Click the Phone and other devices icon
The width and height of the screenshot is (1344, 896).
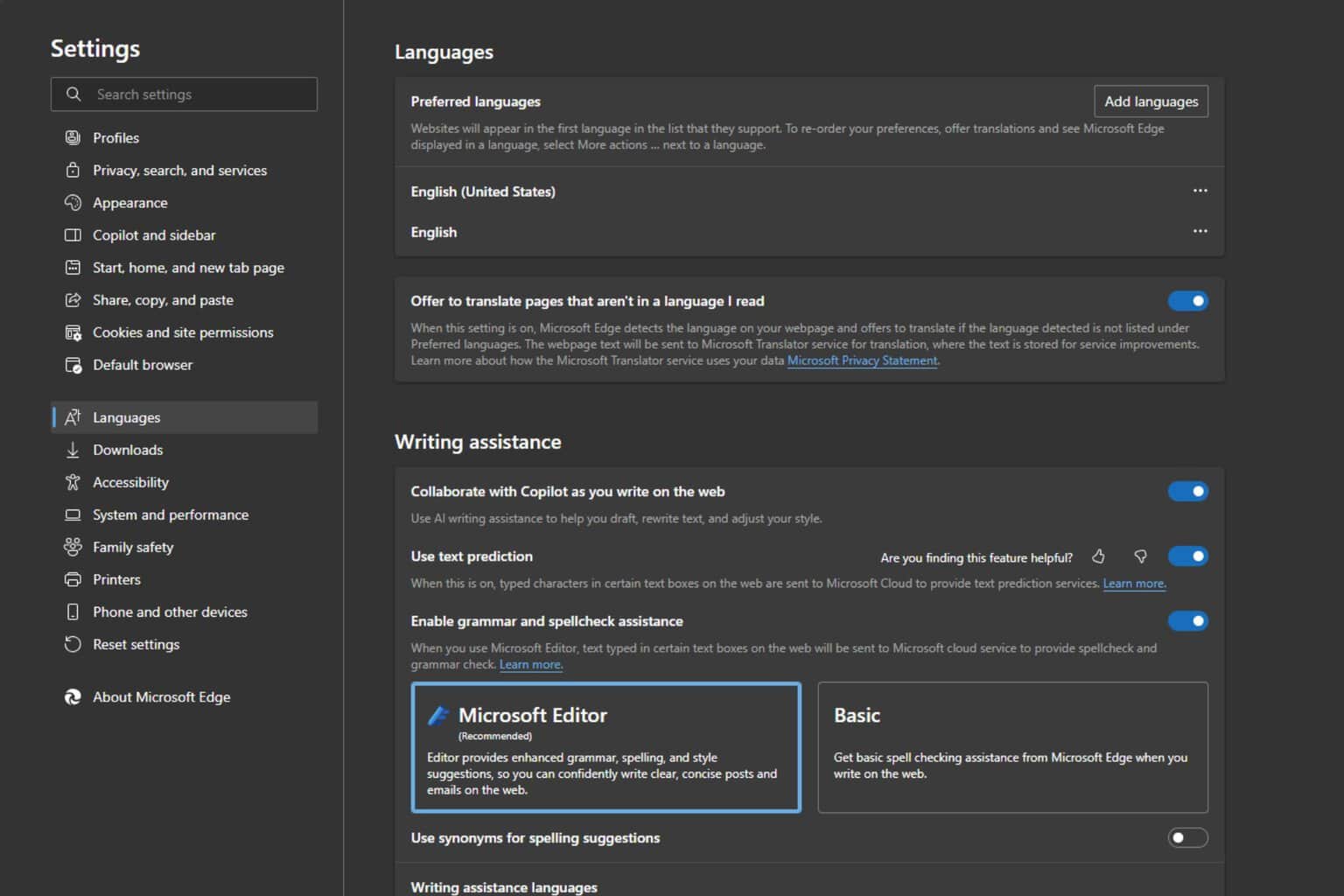point(73,612)
